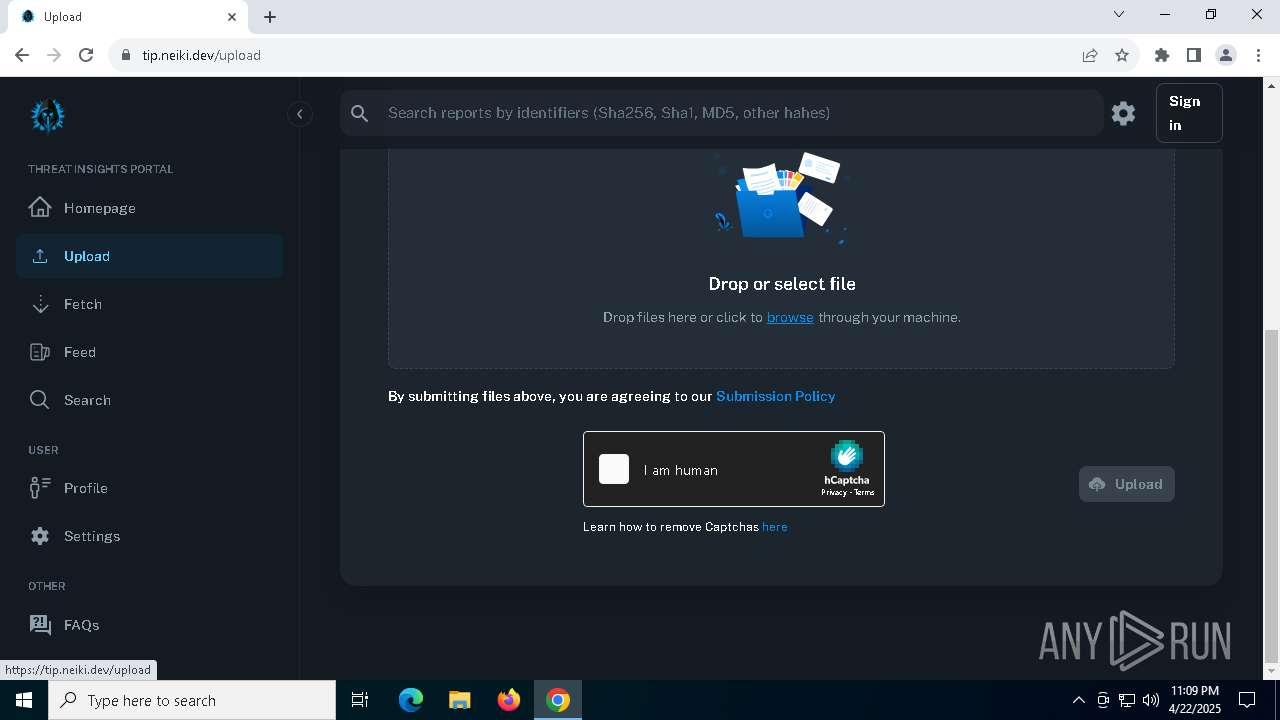The height and width of the screenshot is (720, 1280).
Task: Open the hCaptcha Privacy link
Action: click(x=833, y=492)
